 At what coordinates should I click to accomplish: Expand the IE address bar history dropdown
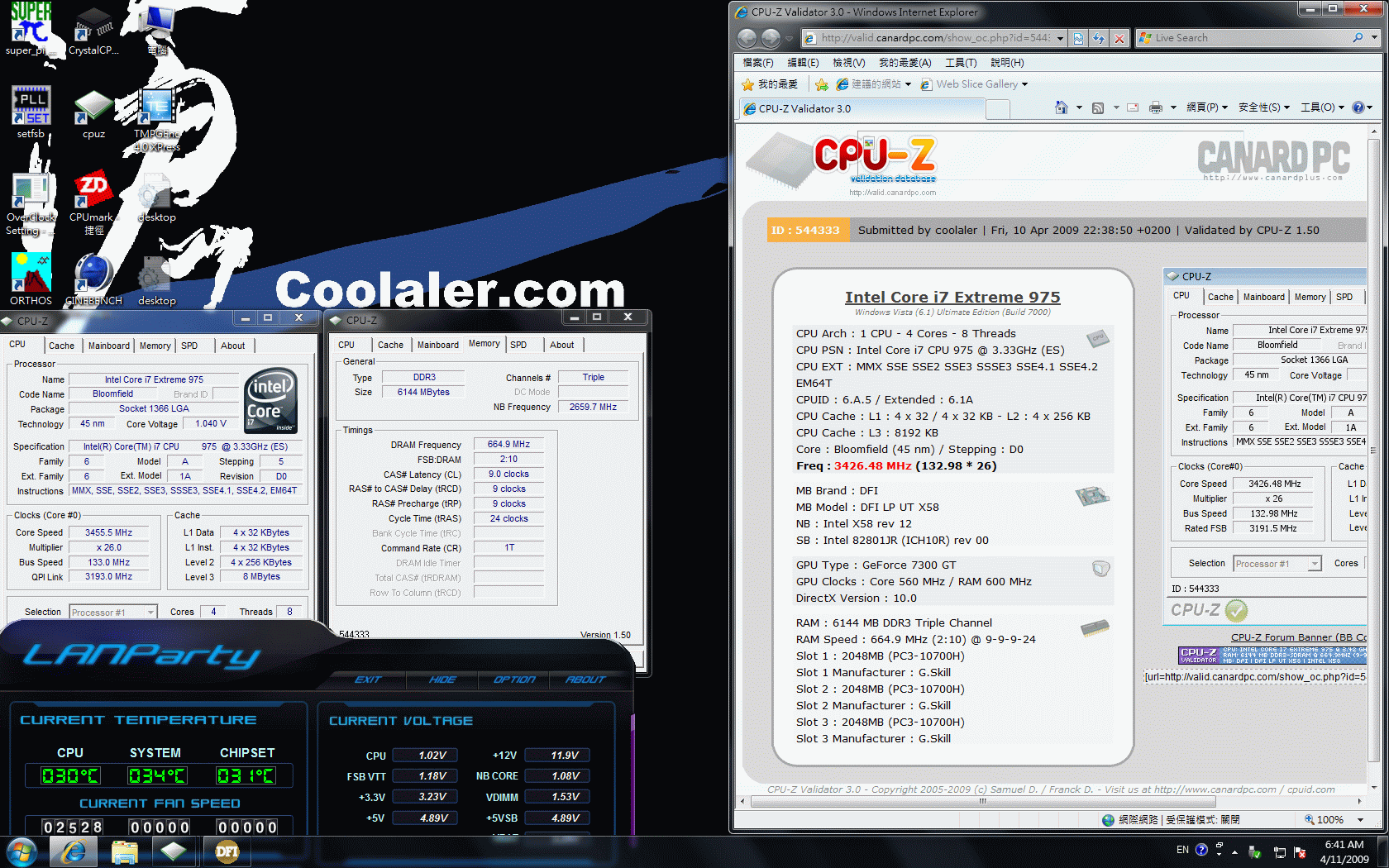[x=1060, y=38]
